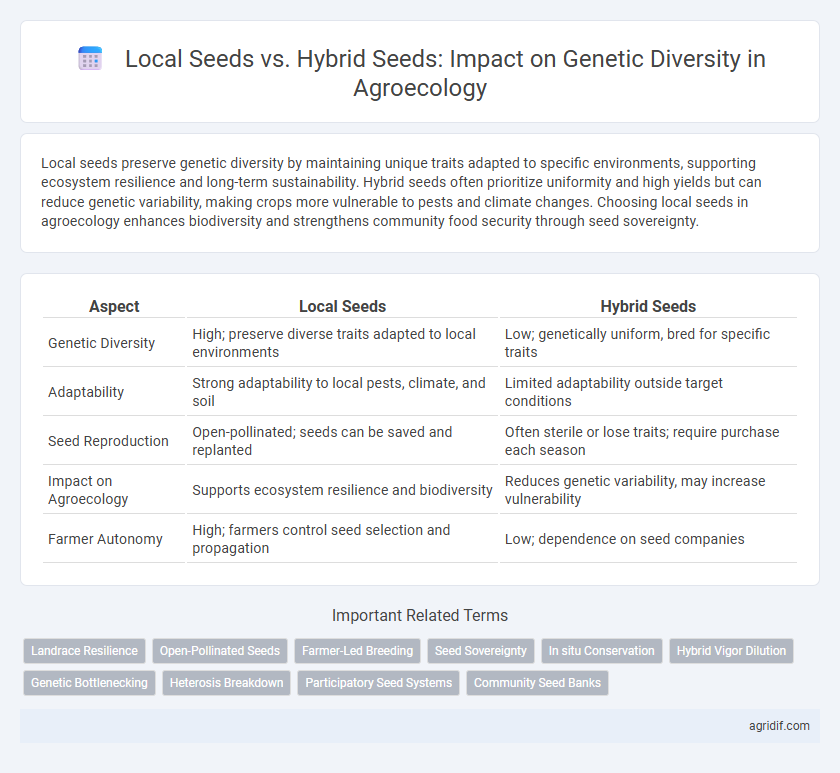Viewport: 840px width, 773px height.
Task: Open the Heterosis Breakdown tag
Action: click(x=226, y=682)
